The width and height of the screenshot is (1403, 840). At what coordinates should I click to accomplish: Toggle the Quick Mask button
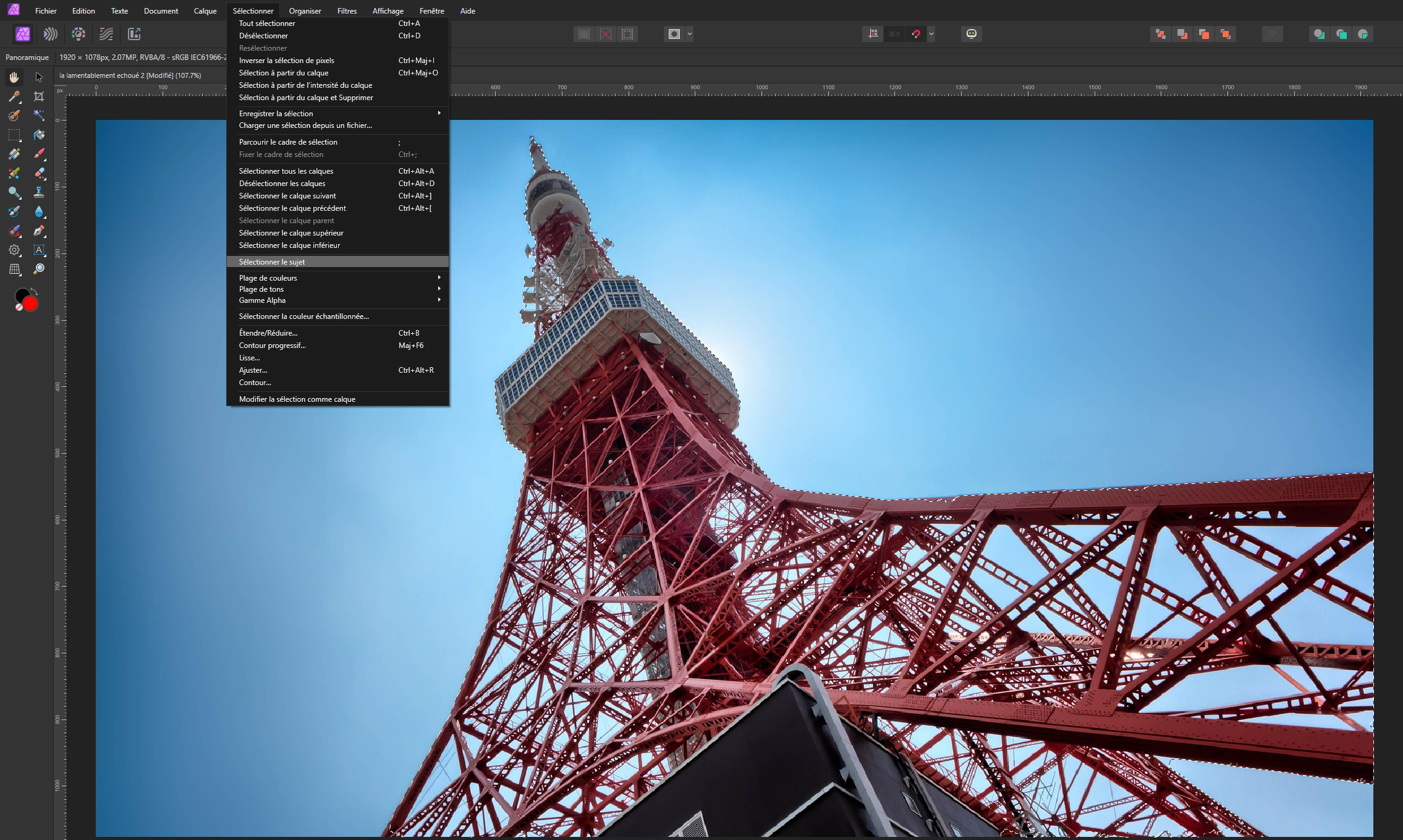click(x=674, y=34)
